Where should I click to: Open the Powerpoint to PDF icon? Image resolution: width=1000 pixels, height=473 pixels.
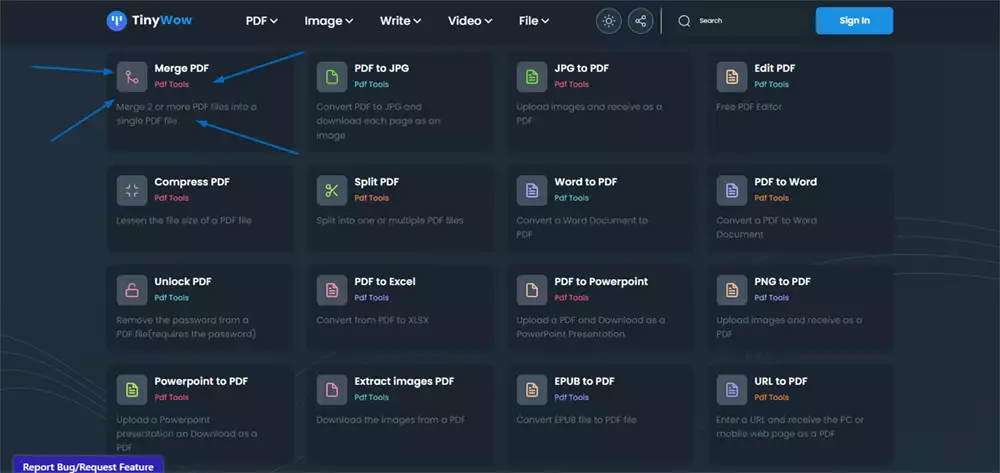(132, 389)
